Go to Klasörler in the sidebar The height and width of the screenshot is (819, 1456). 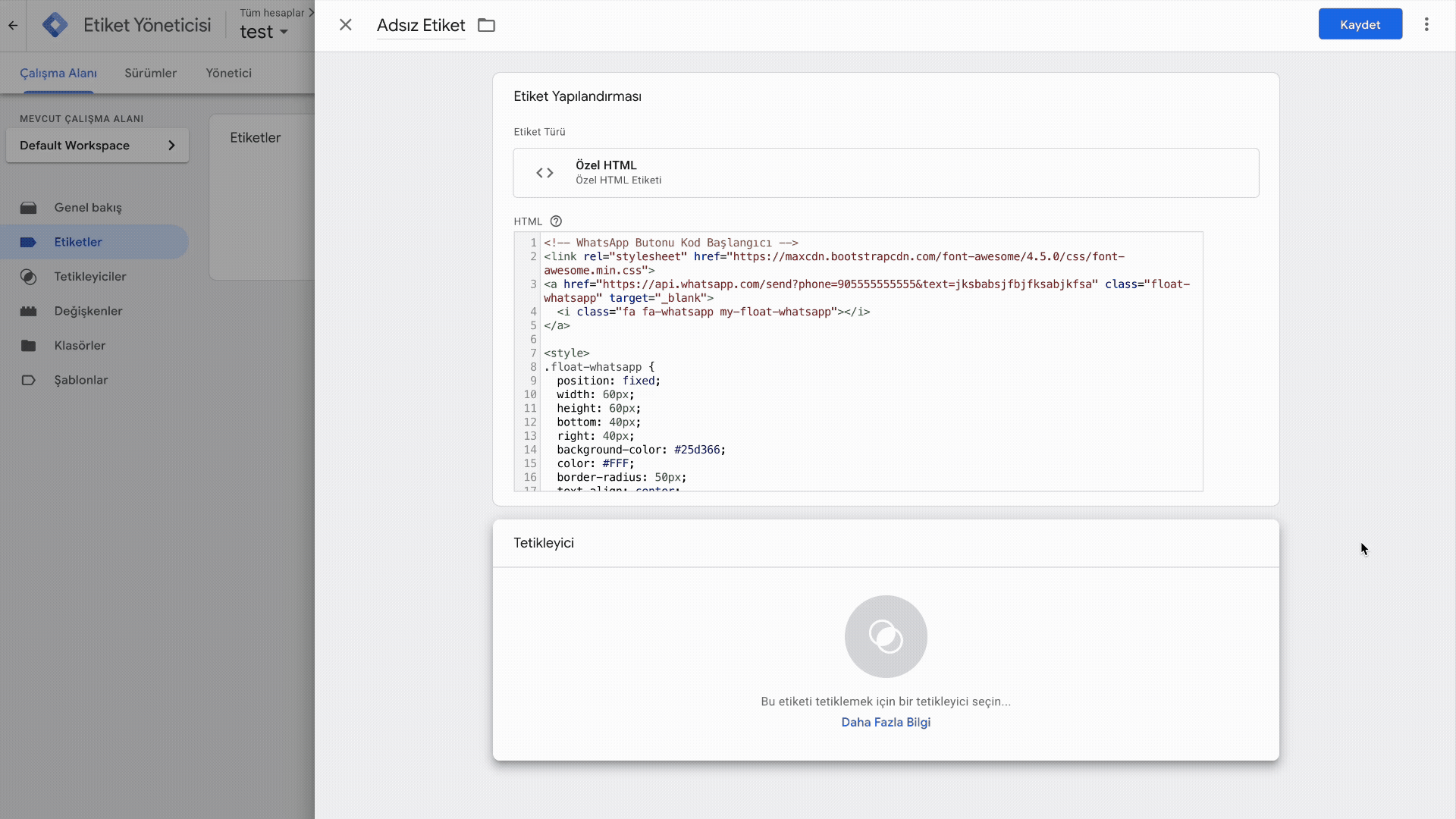[80, 346]
